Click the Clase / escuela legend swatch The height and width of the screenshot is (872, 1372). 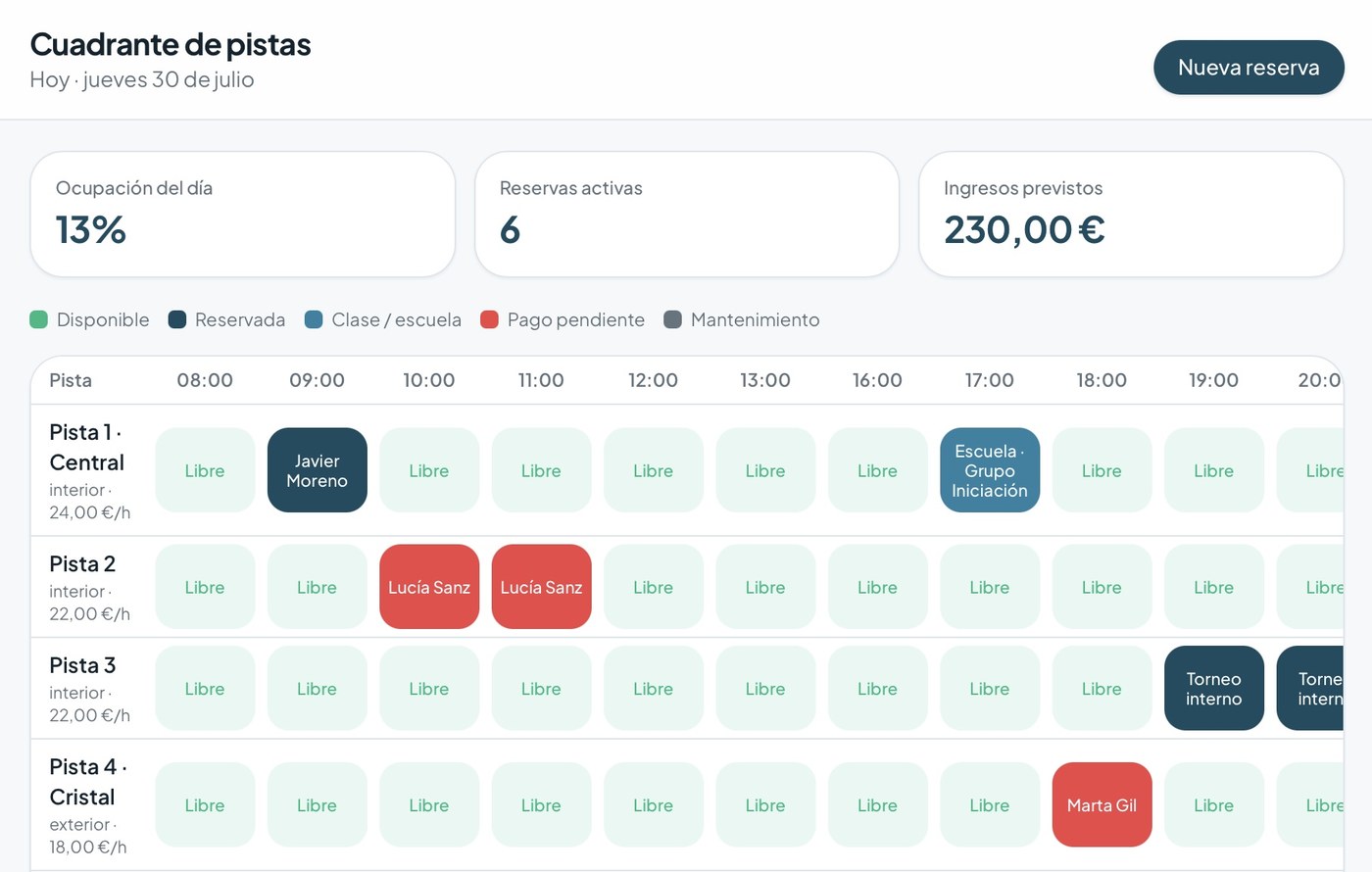click(314, 319)
